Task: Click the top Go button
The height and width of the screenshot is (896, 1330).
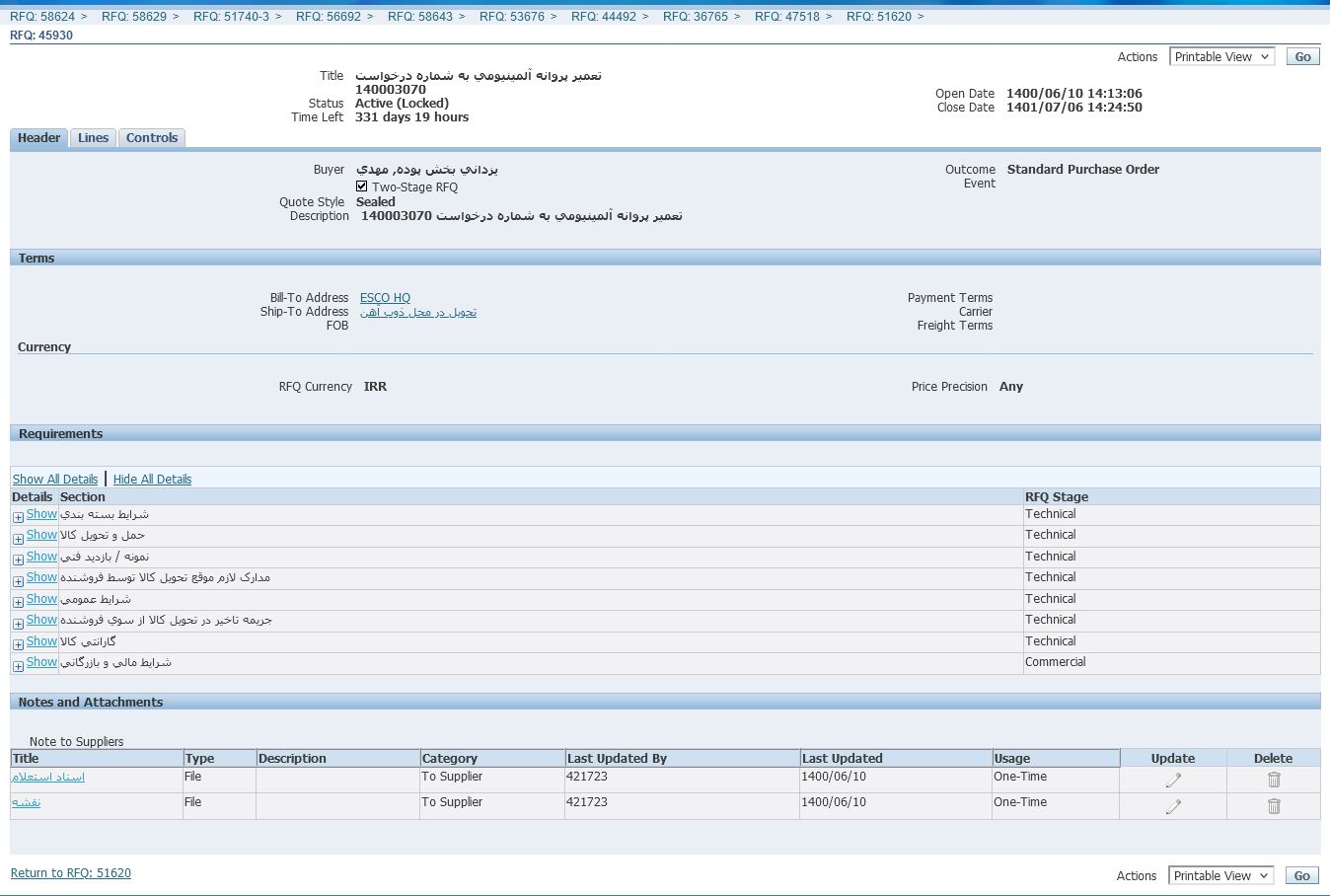Action: point(1302,57)
